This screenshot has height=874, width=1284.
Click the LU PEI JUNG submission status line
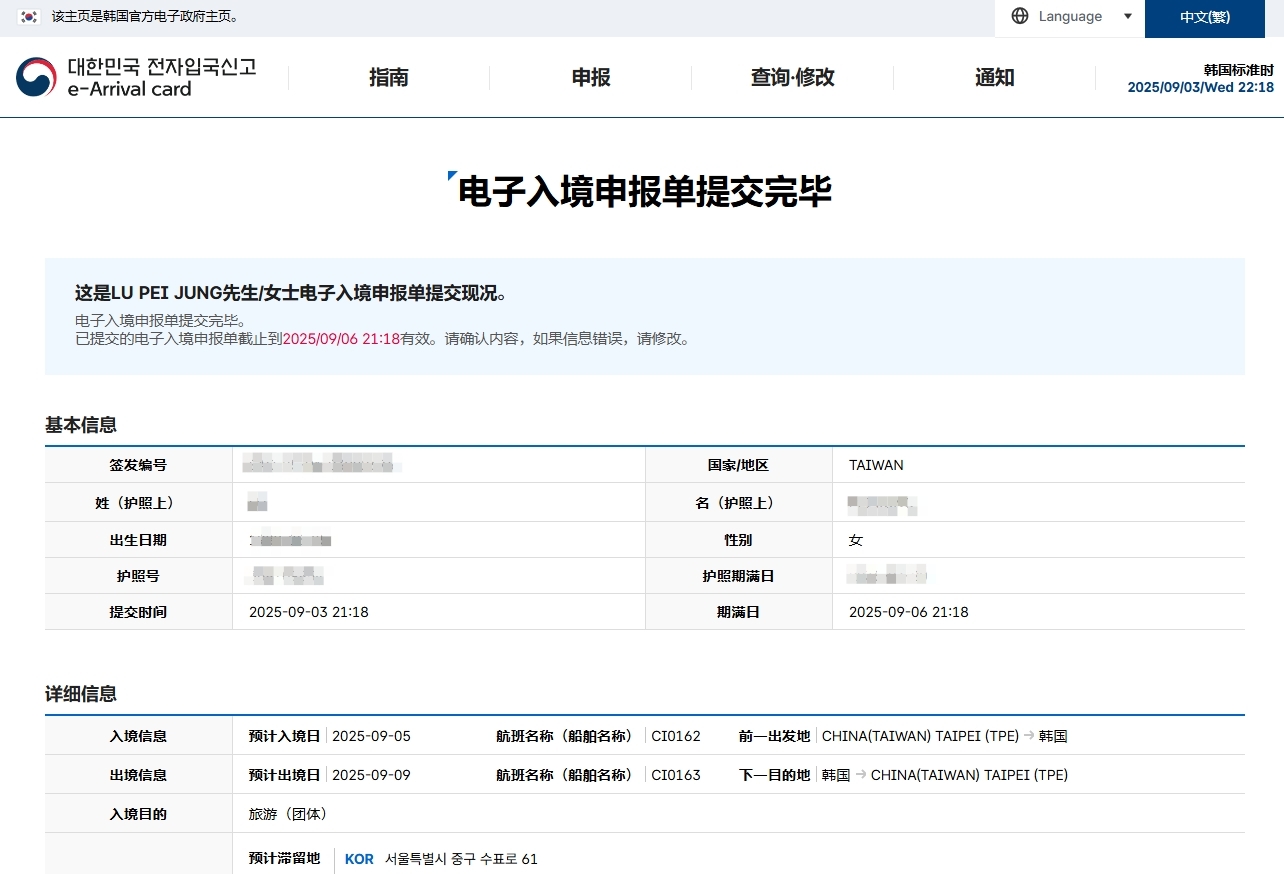pos(291,293)
